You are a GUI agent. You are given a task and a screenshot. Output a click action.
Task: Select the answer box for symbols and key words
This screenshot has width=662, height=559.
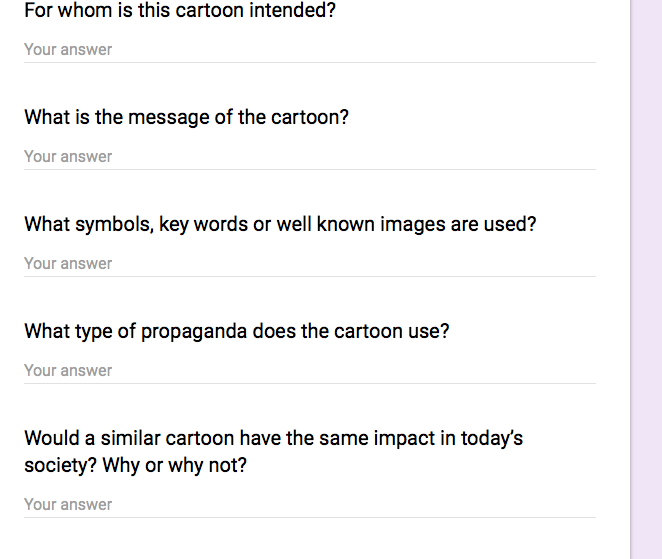[309, 263]
